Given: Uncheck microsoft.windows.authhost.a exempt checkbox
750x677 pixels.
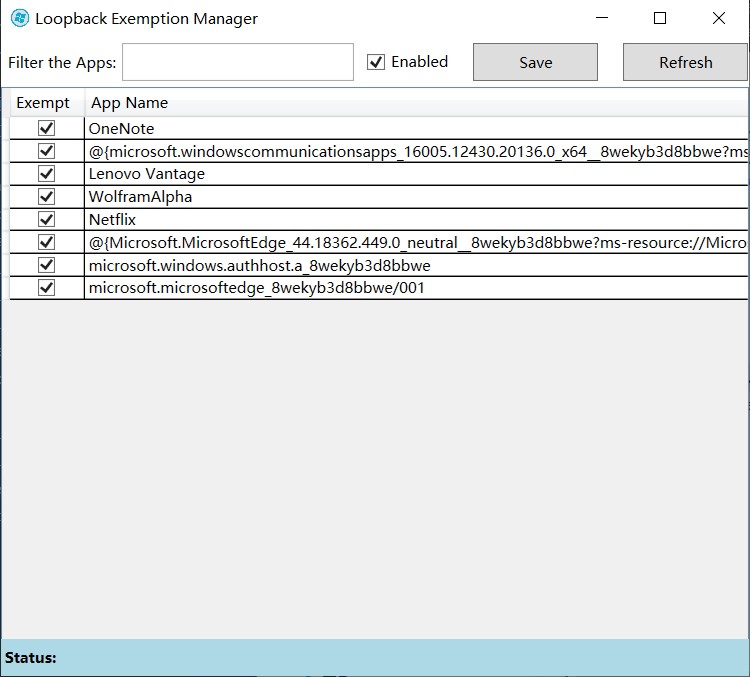Looking at the screenshot, I should click(x=46, y=265).
